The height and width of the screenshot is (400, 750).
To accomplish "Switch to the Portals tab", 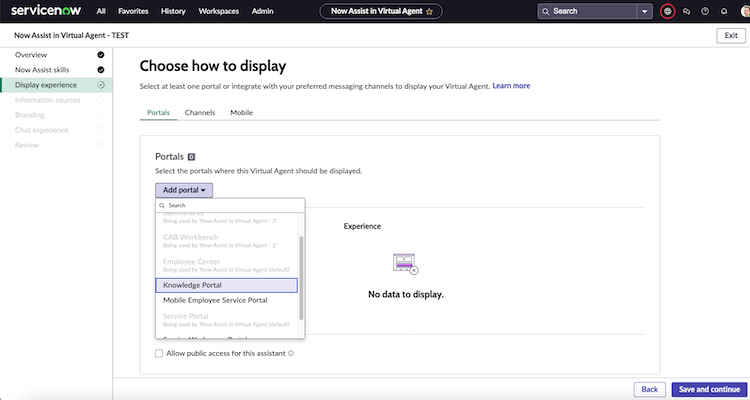I will click(158, 113).
